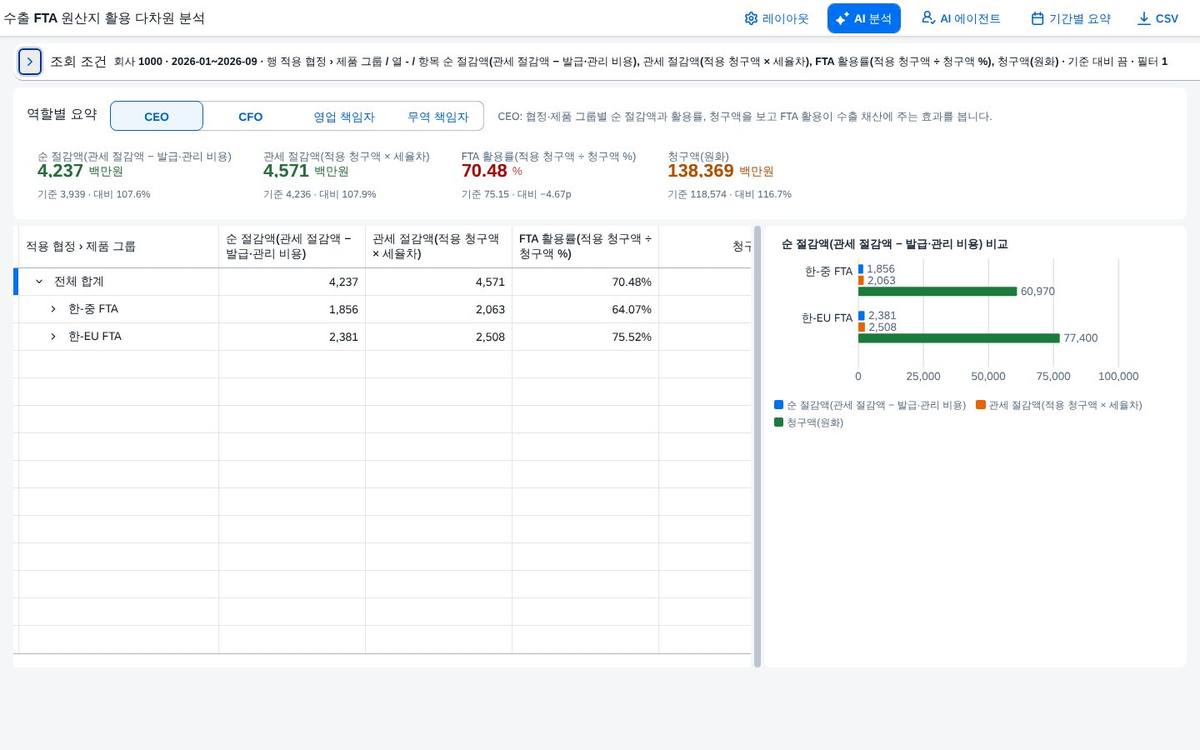
Task: Click the 순 절감액 column header
Action: click(292, 246)
